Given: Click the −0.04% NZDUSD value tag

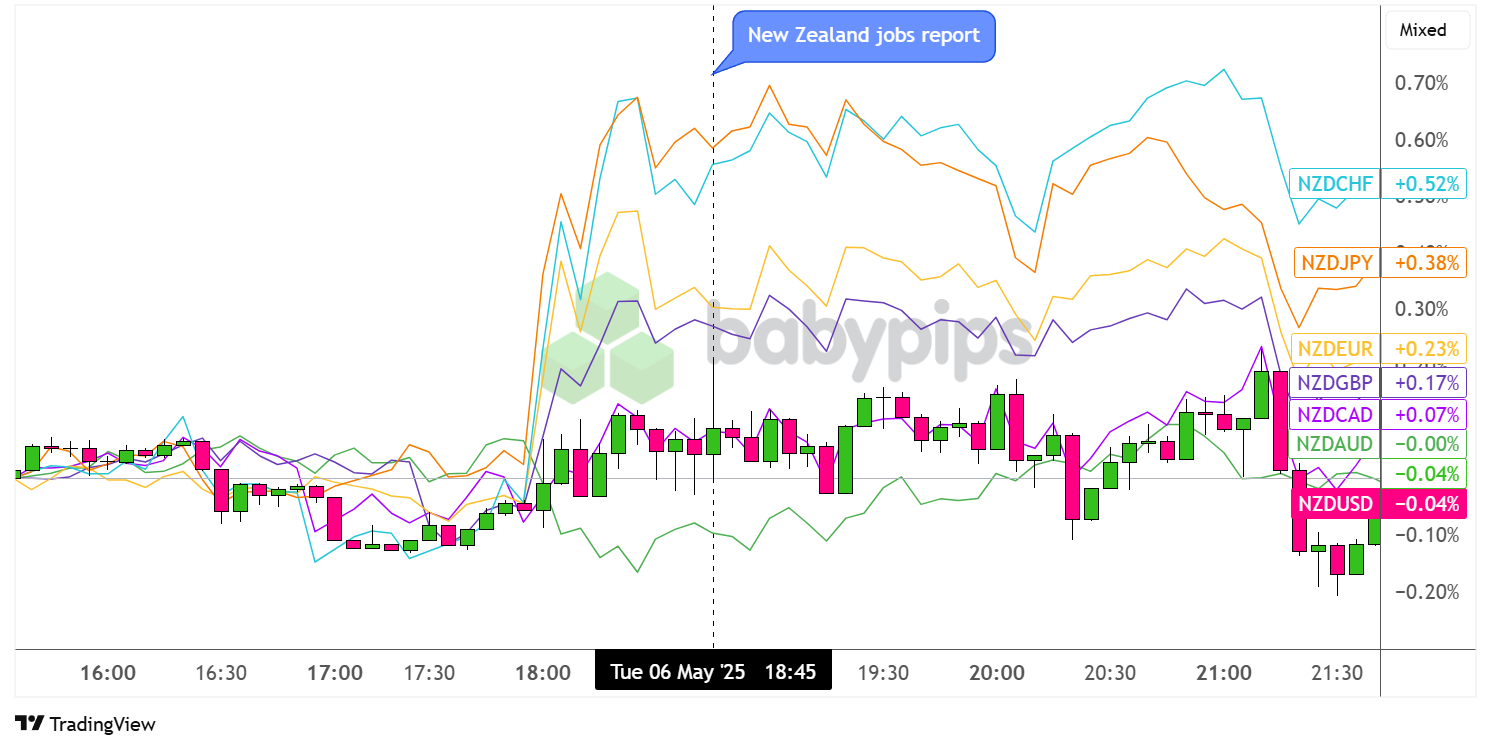Looking at the screenshot, I should (1425, 504).
